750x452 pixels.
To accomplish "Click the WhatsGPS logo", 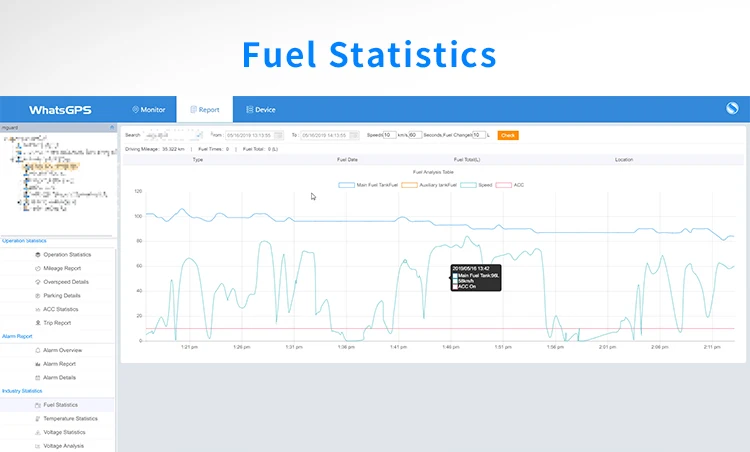I will (x=60, y=110).
